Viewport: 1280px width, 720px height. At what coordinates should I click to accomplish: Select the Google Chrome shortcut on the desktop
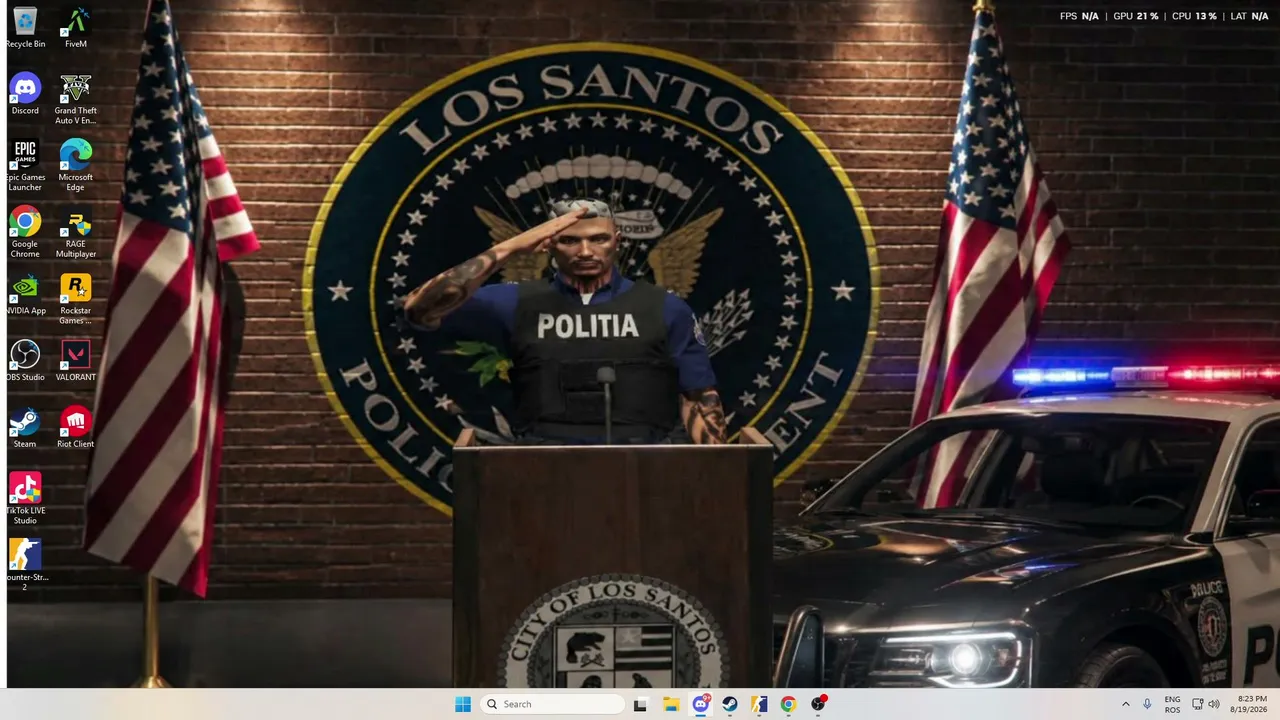point(25,232)
